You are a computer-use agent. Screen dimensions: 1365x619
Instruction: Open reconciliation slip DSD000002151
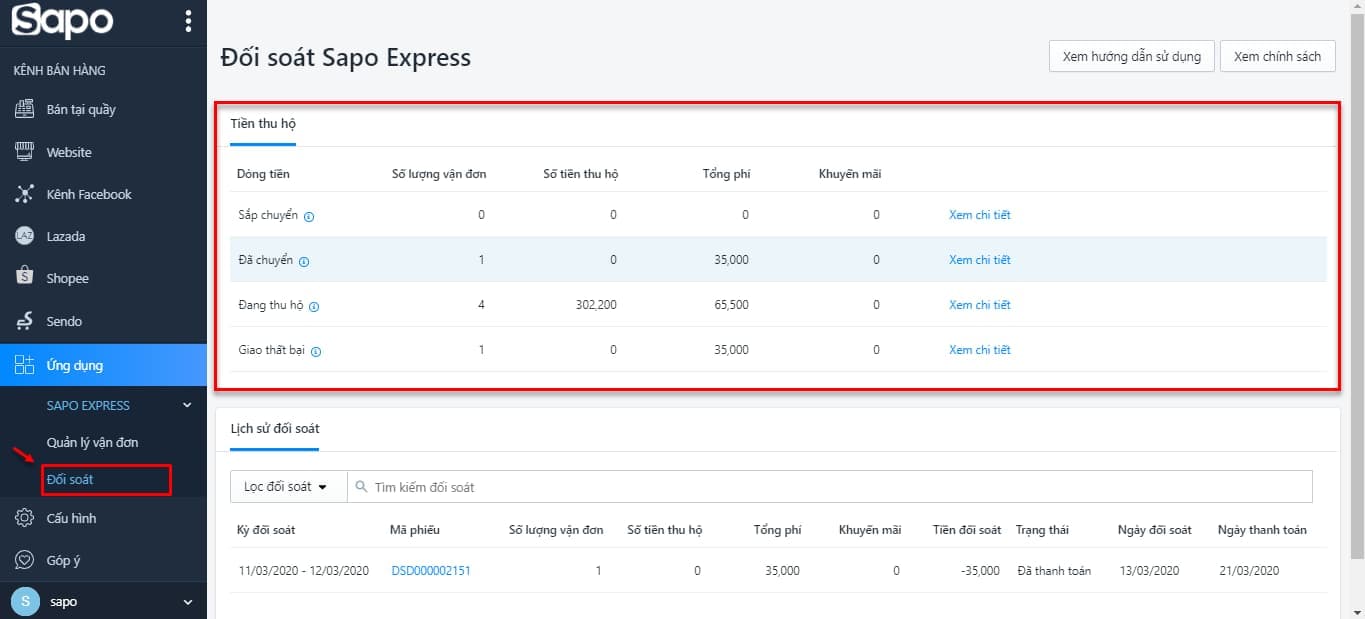coord(430,571)
